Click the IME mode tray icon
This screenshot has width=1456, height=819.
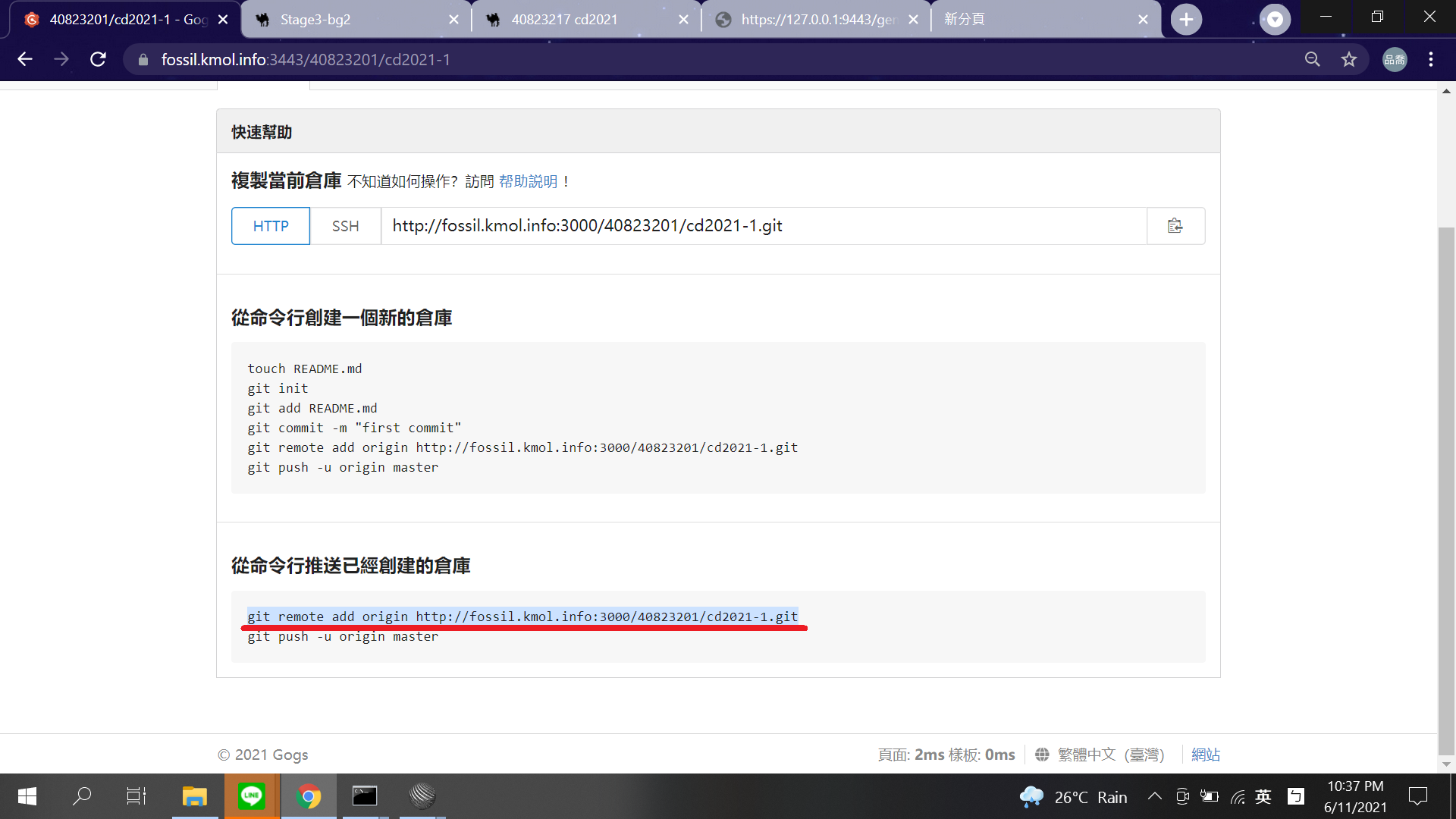pos(1296,796)
